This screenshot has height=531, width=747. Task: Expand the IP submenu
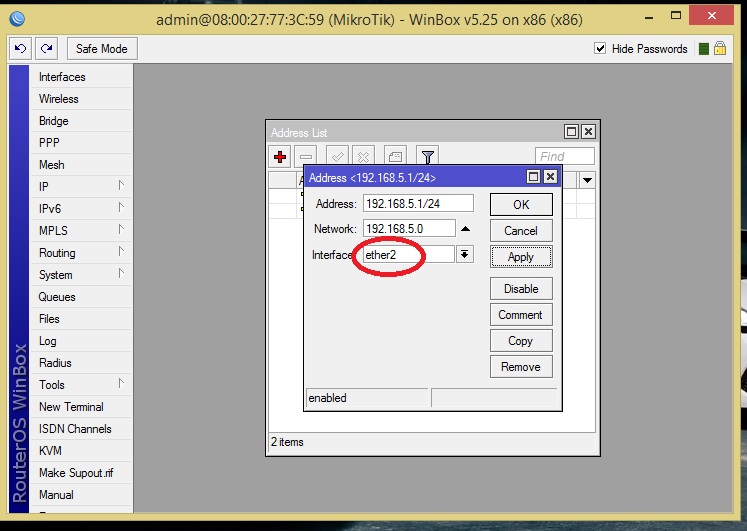click(81, 186)
